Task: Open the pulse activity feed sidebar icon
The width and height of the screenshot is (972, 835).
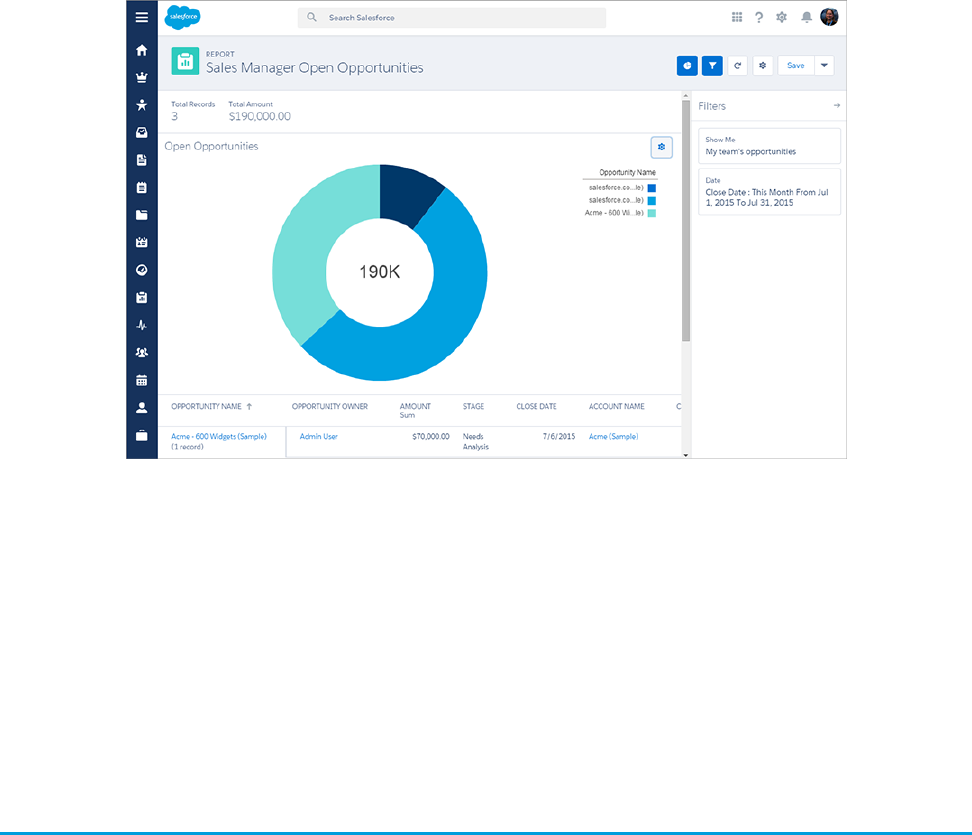Action: coord(141,325)
